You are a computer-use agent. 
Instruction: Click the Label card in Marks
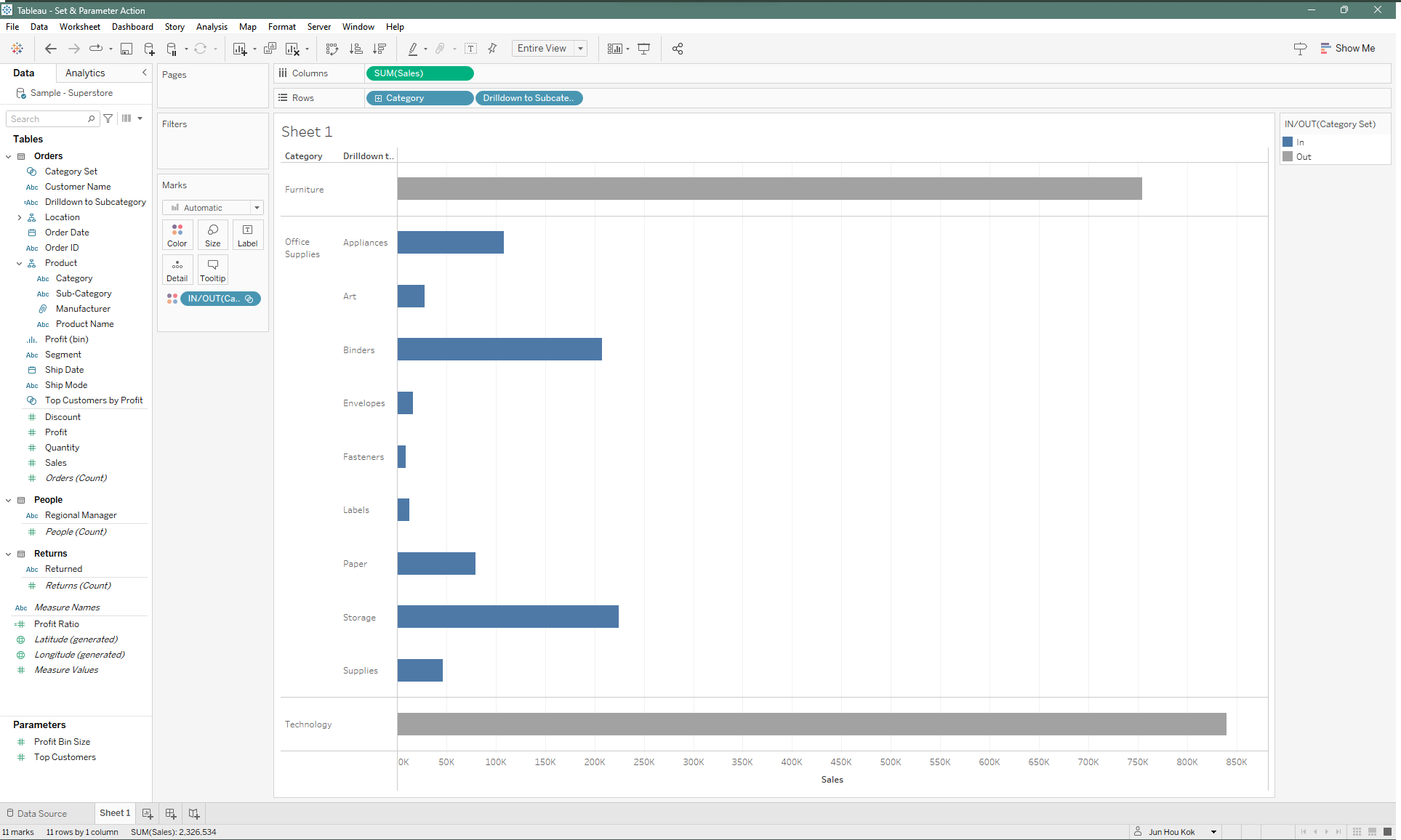tap(248, 235)
